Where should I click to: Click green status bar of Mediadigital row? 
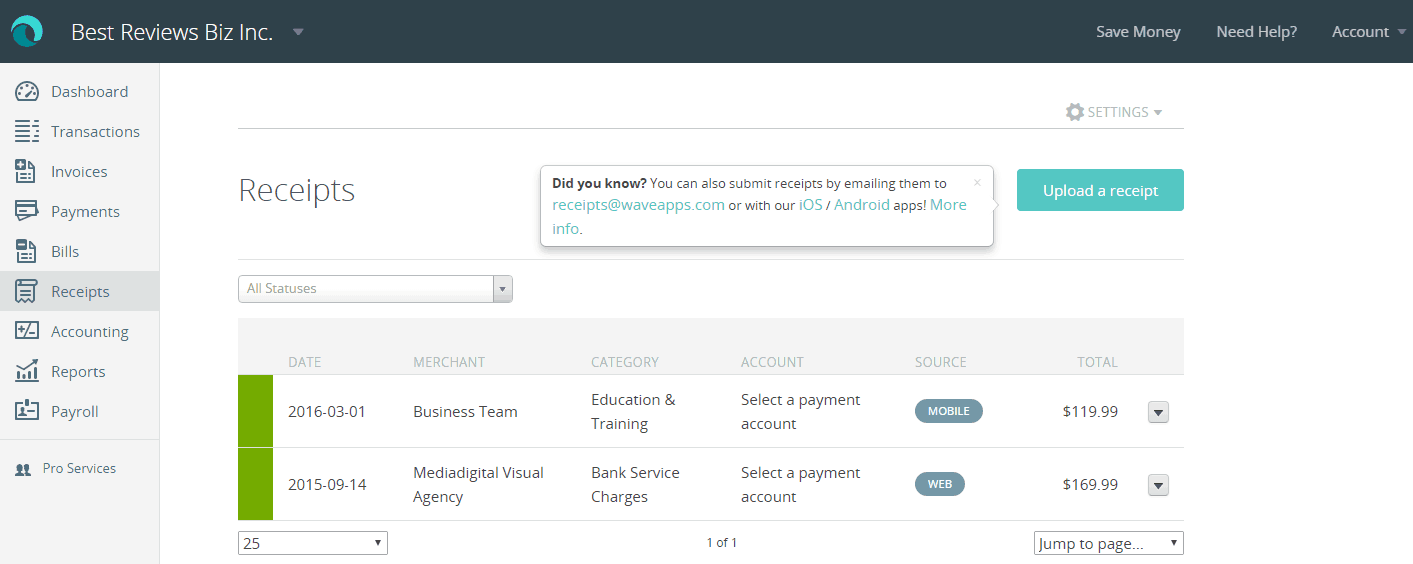click(x=255, y=484)
